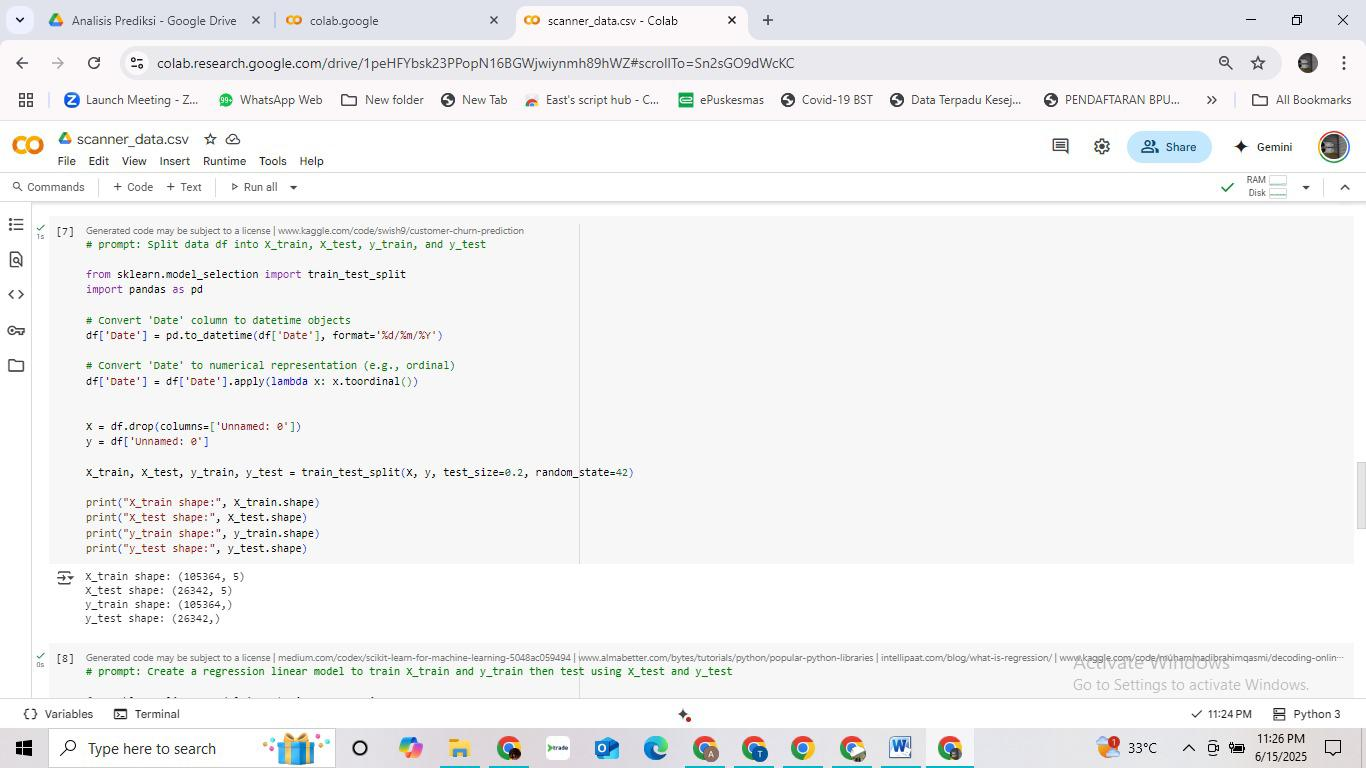Click the Share button
1366x768 pixels.
(x=1168, y=147)
